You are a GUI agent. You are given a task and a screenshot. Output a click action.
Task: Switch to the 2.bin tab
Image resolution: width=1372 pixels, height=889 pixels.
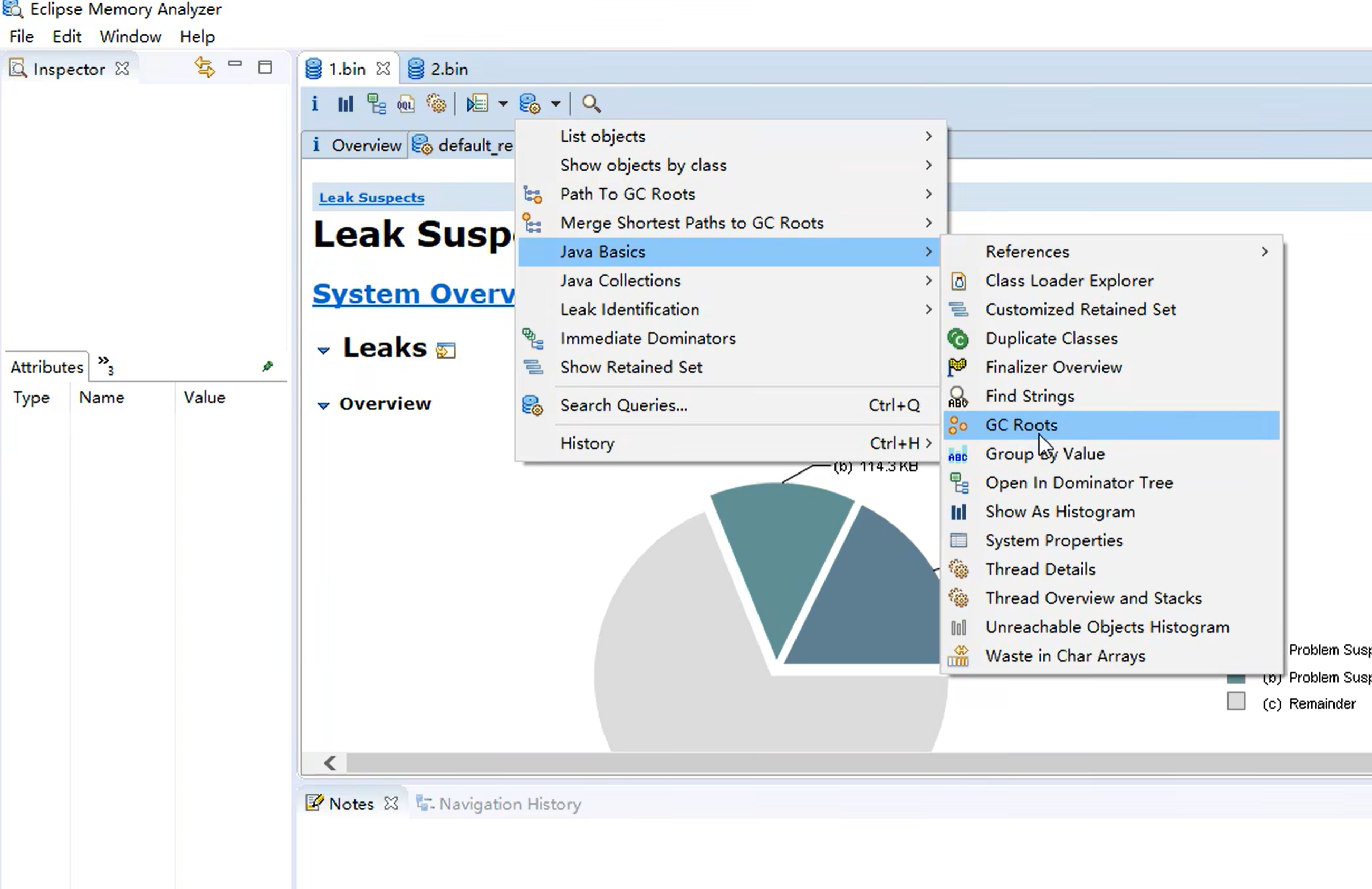448,69
